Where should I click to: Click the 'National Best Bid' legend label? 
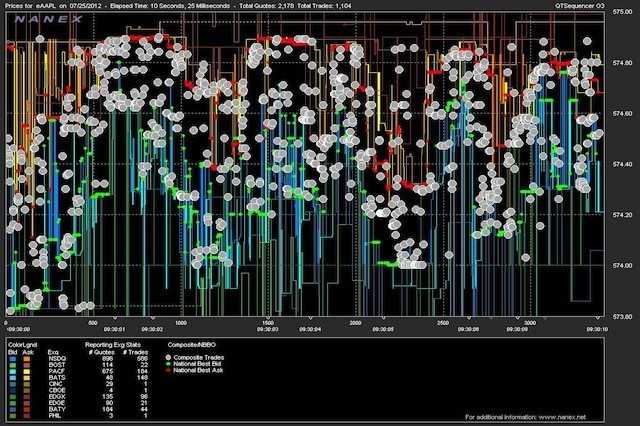pos(197,364)
